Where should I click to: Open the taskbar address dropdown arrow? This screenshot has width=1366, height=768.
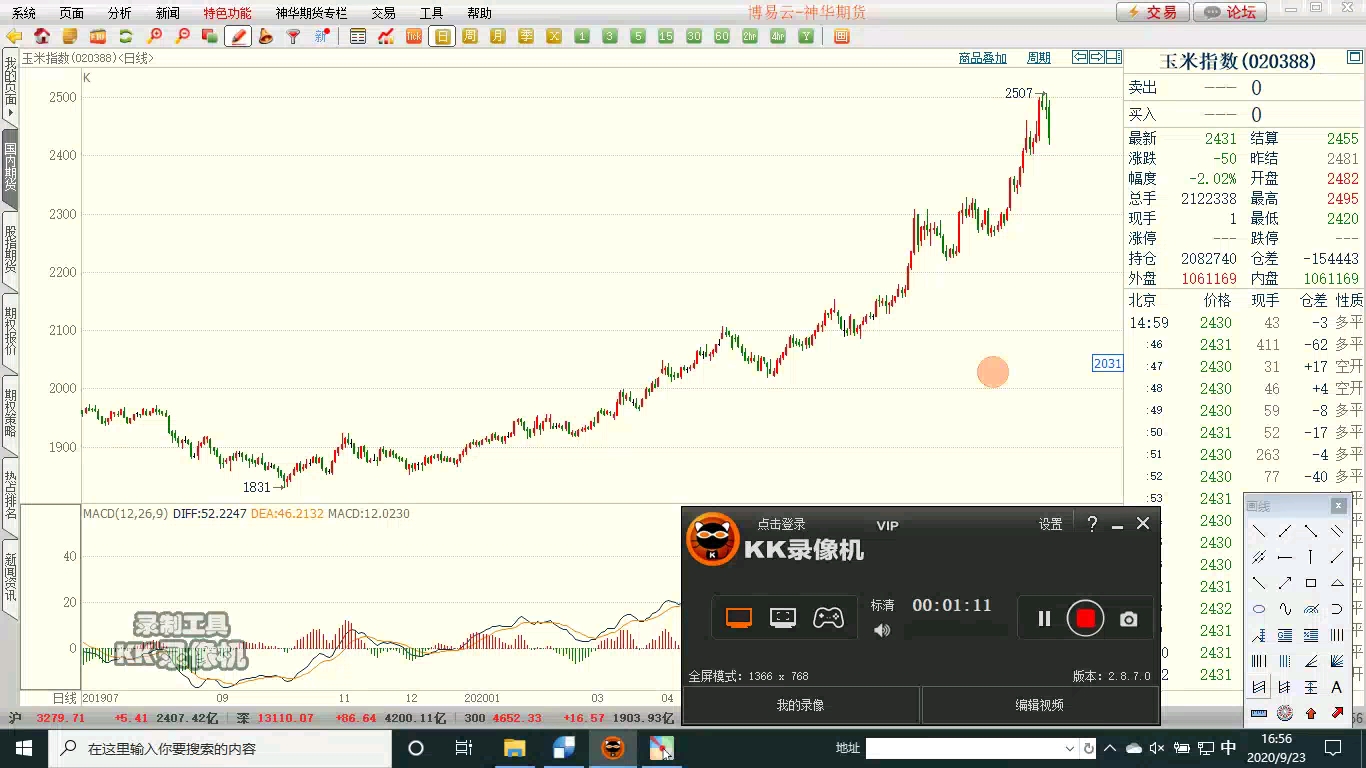[x=1070, y=748]
